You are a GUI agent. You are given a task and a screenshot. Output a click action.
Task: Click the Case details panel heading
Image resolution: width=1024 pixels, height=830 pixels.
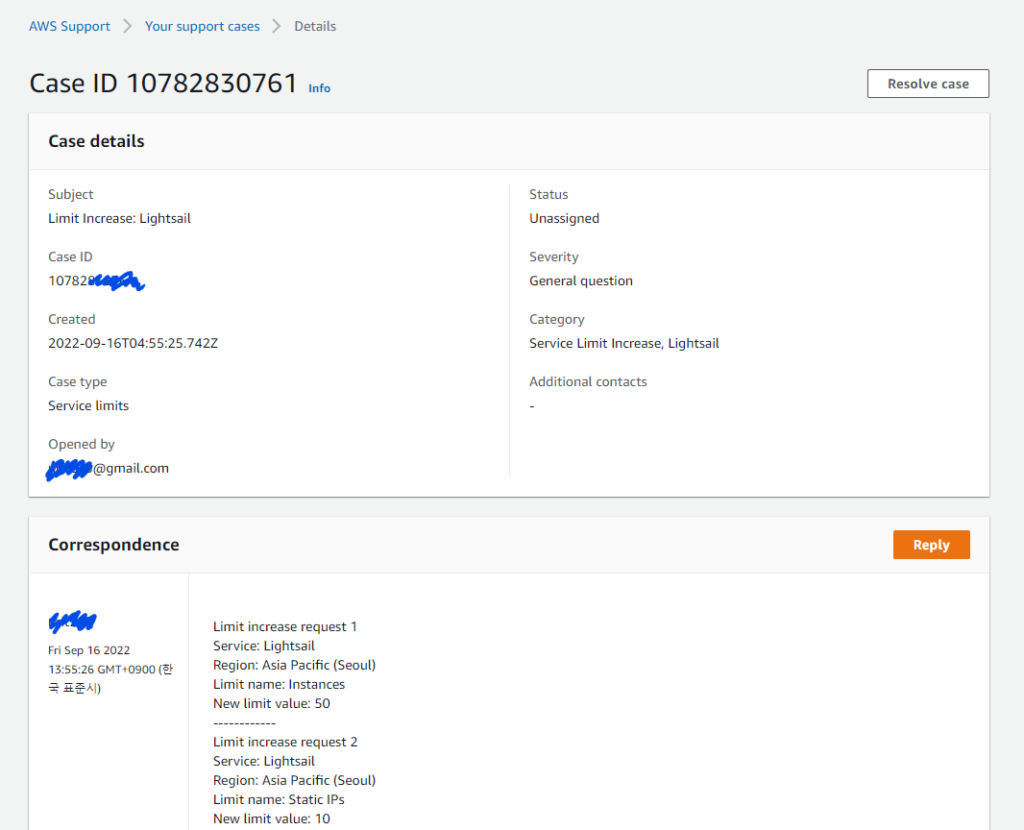(x=96, y=141)
